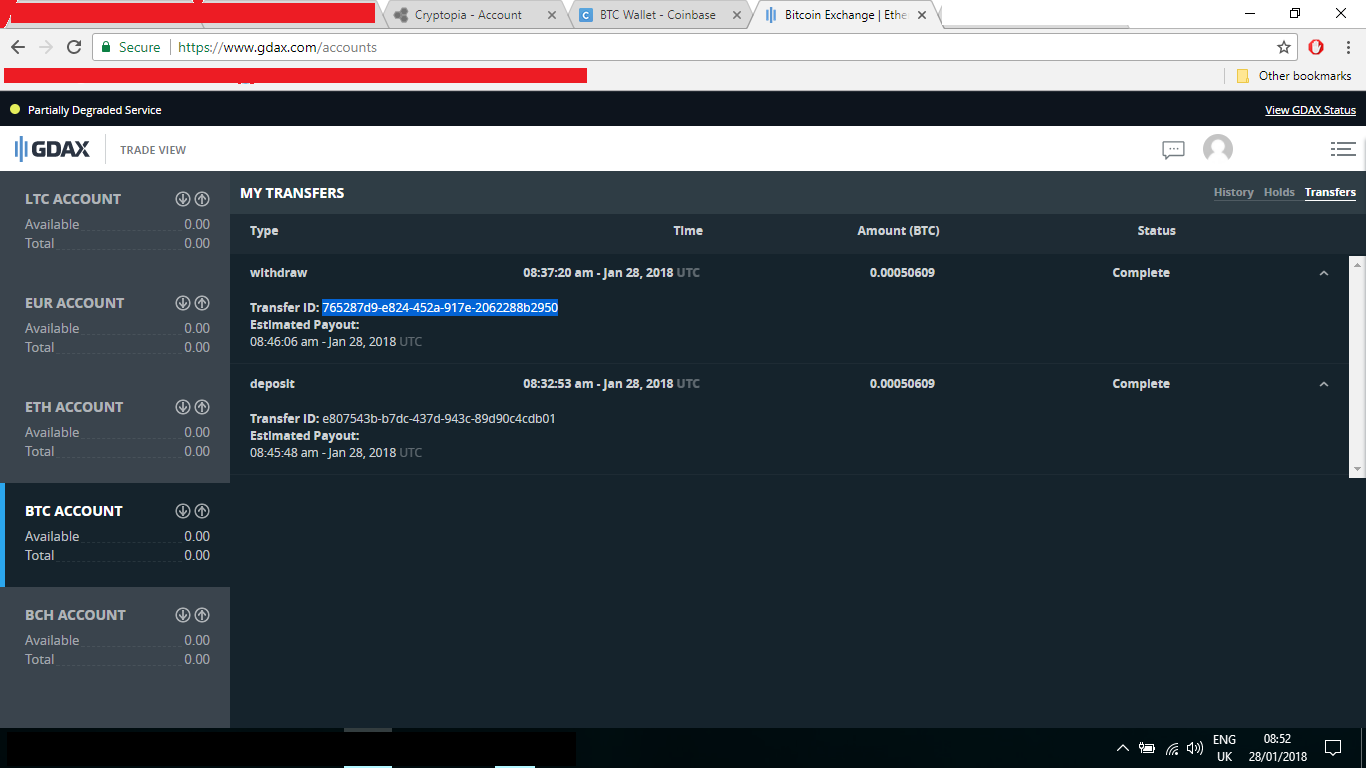The image size is (1366, 768).
Task: Open deposit for LTC ACCOUNT
Action: pos(183,198)
